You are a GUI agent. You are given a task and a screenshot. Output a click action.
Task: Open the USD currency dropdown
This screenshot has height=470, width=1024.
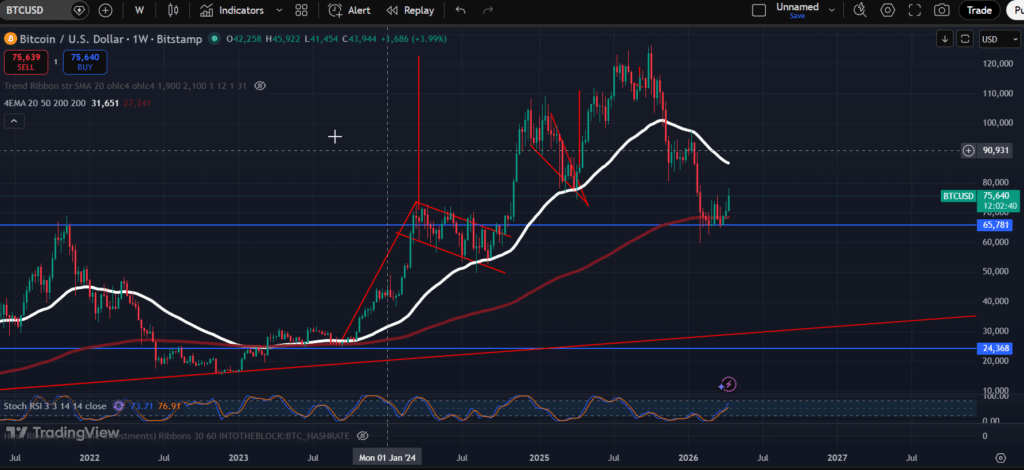pyautogui.click(x=993, y=39)
